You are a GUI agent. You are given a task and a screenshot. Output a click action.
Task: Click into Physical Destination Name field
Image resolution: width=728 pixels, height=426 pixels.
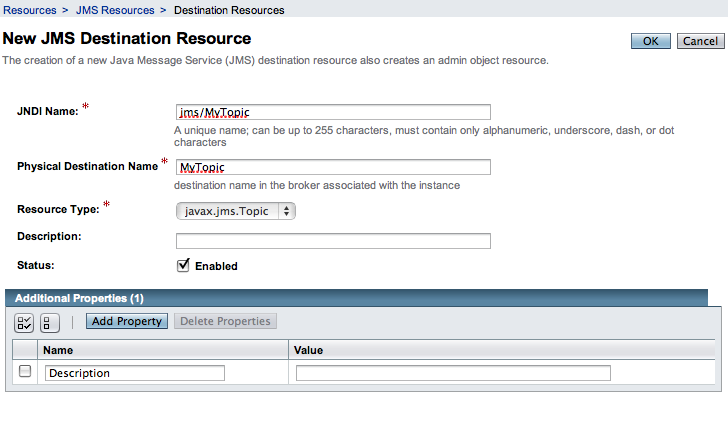pos(333,167)
